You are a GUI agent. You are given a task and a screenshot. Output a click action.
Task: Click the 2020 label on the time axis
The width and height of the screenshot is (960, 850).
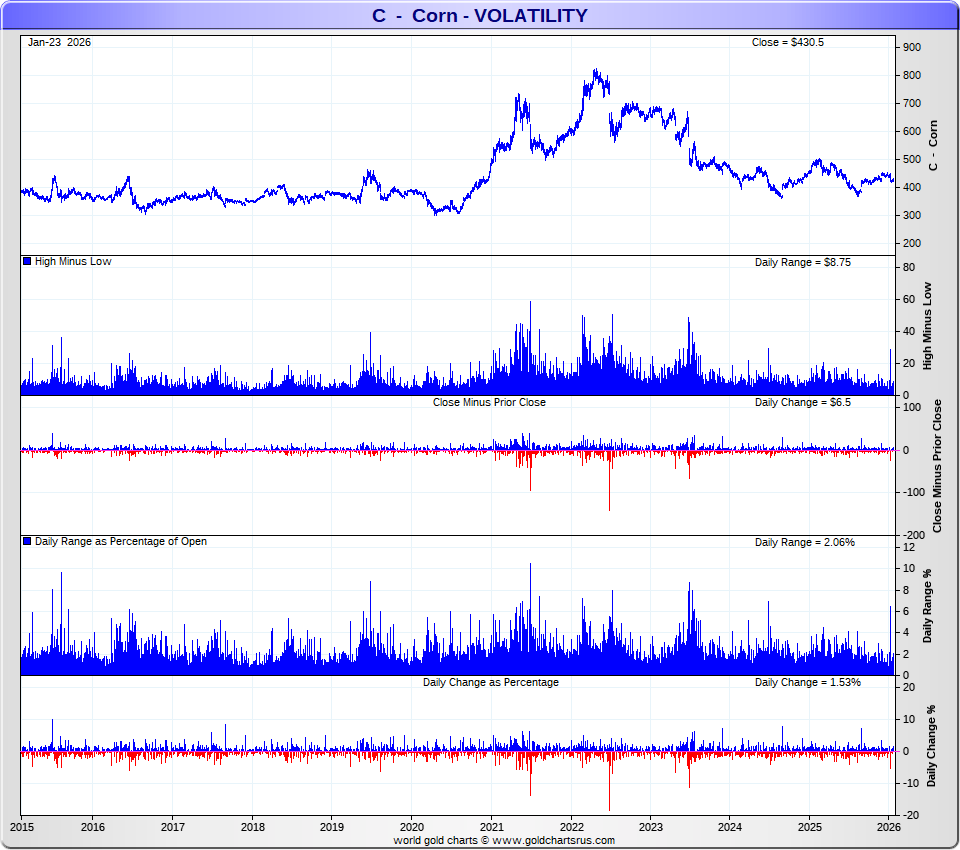412,827
